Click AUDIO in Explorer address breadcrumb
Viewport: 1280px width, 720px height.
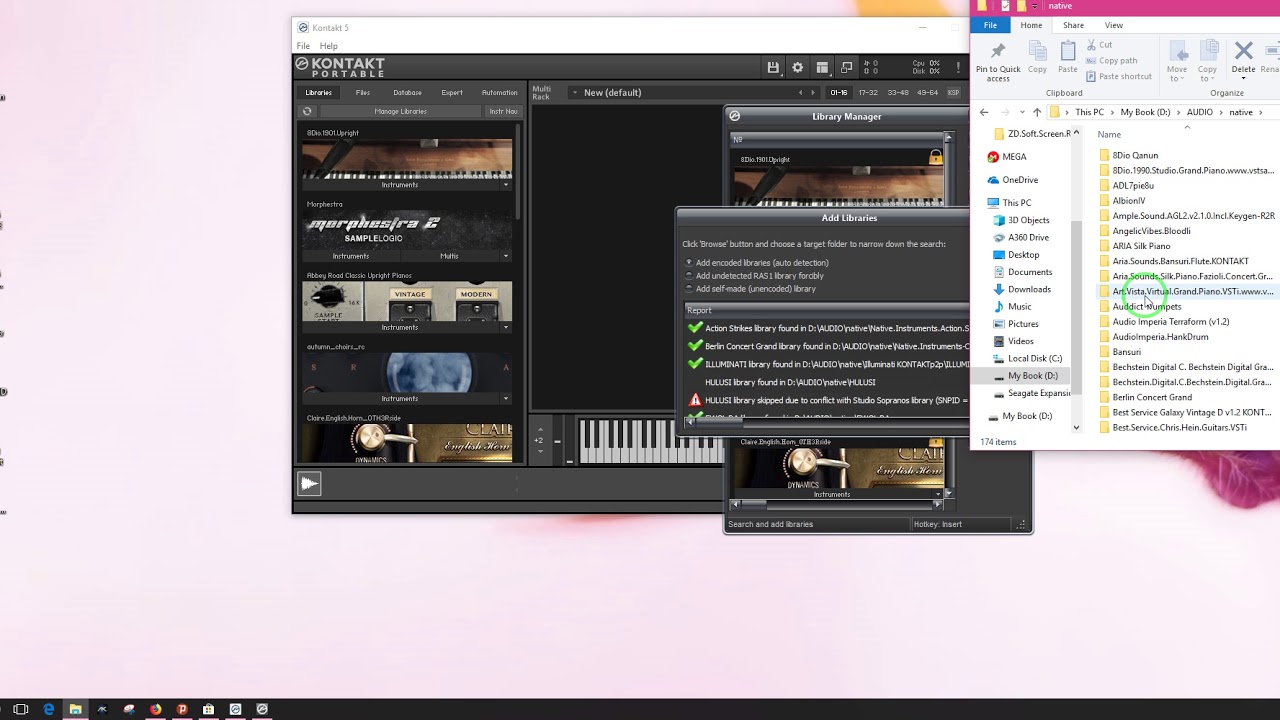coord(1199,112)
